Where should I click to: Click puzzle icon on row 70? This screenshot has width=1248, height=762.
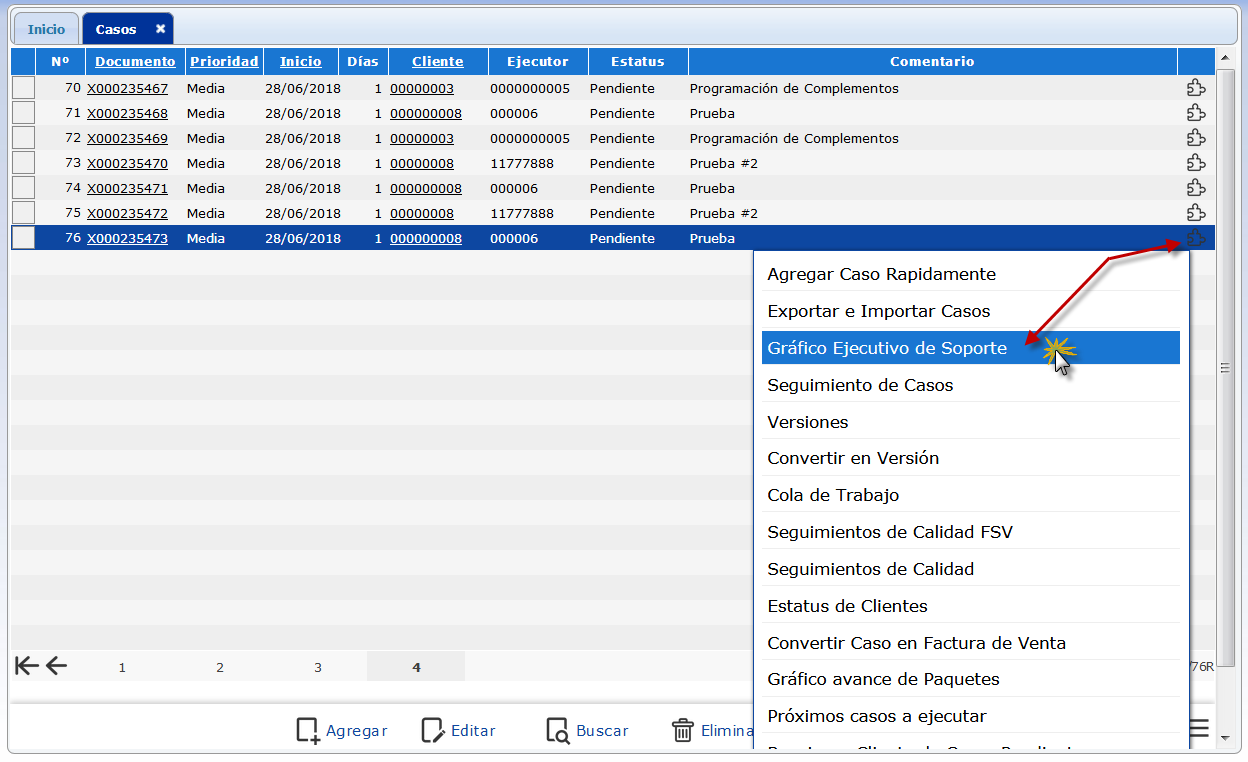click(1195, 88)
